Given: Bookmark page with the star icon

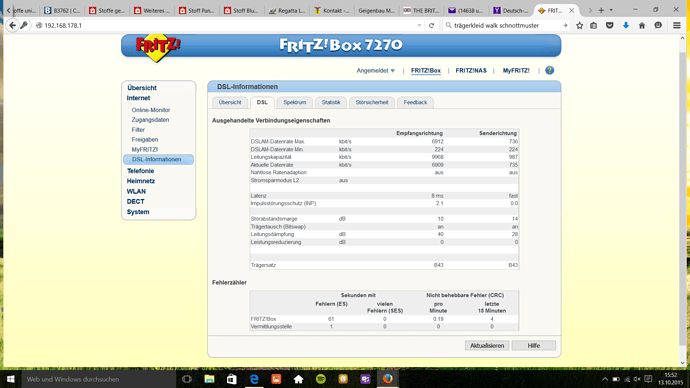Looking at the screenshot, I should [579, 26].
